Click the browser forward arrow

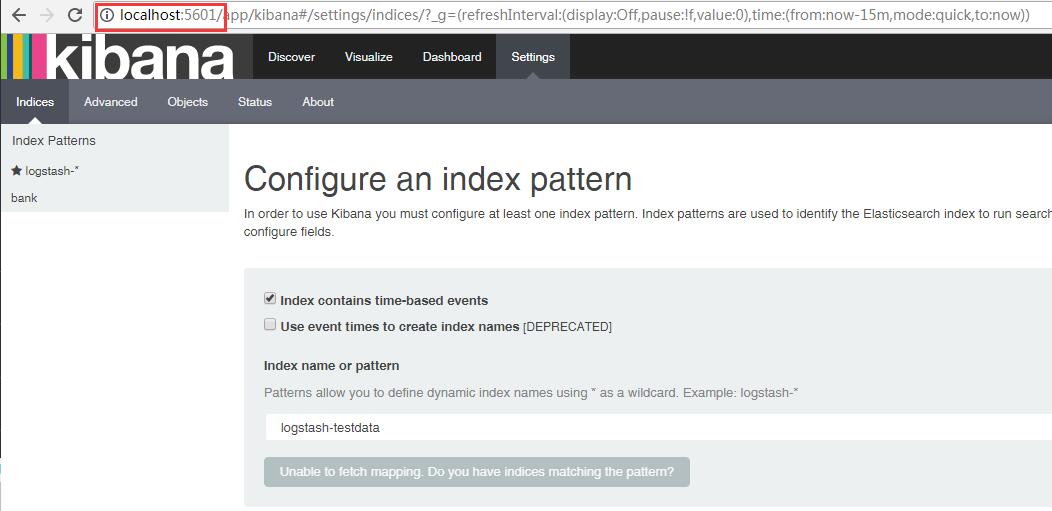46,15
